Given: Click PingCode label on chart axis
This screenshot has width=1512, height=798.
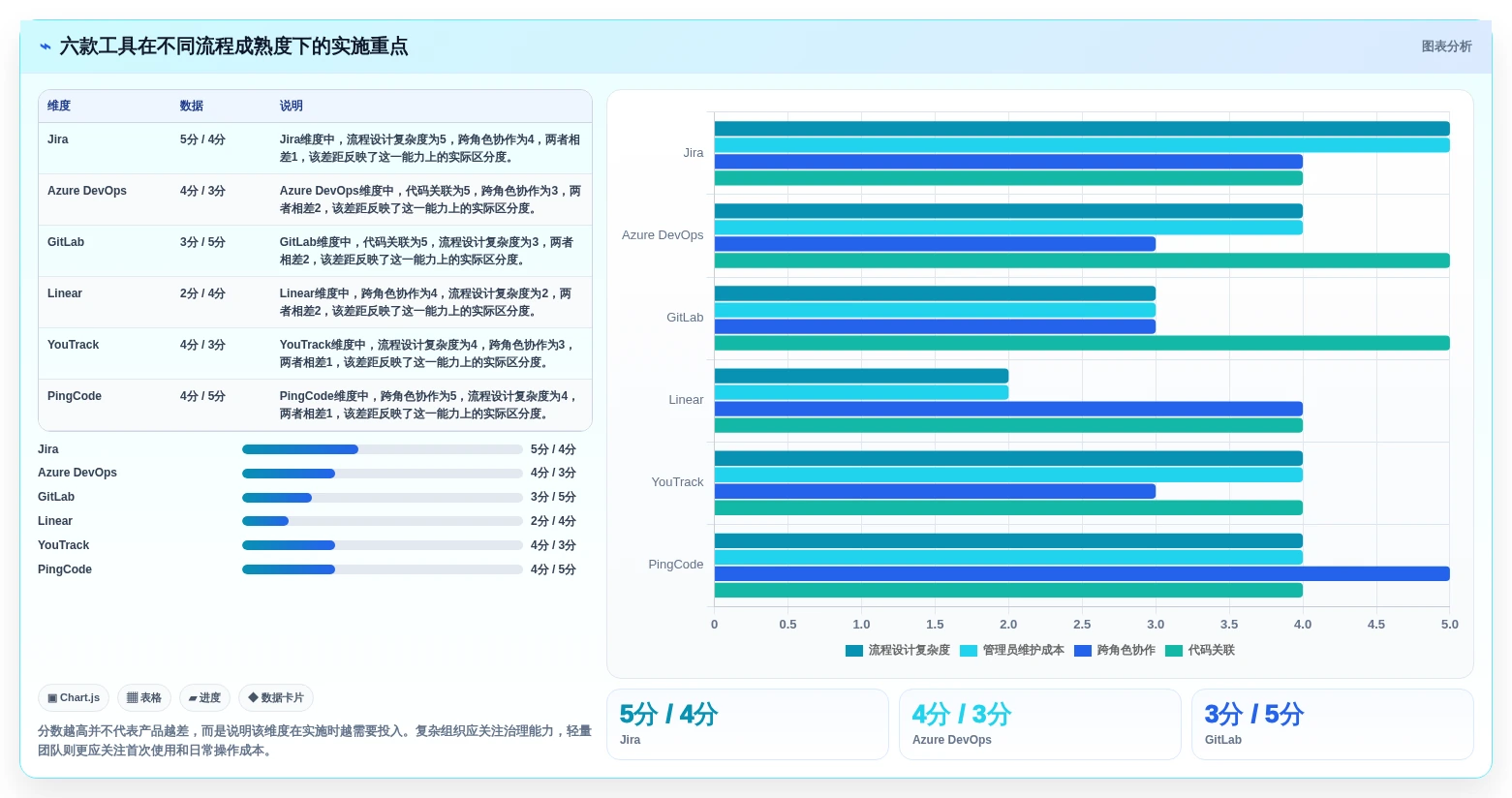Looking at the screenshot, I should pos(676,565).
